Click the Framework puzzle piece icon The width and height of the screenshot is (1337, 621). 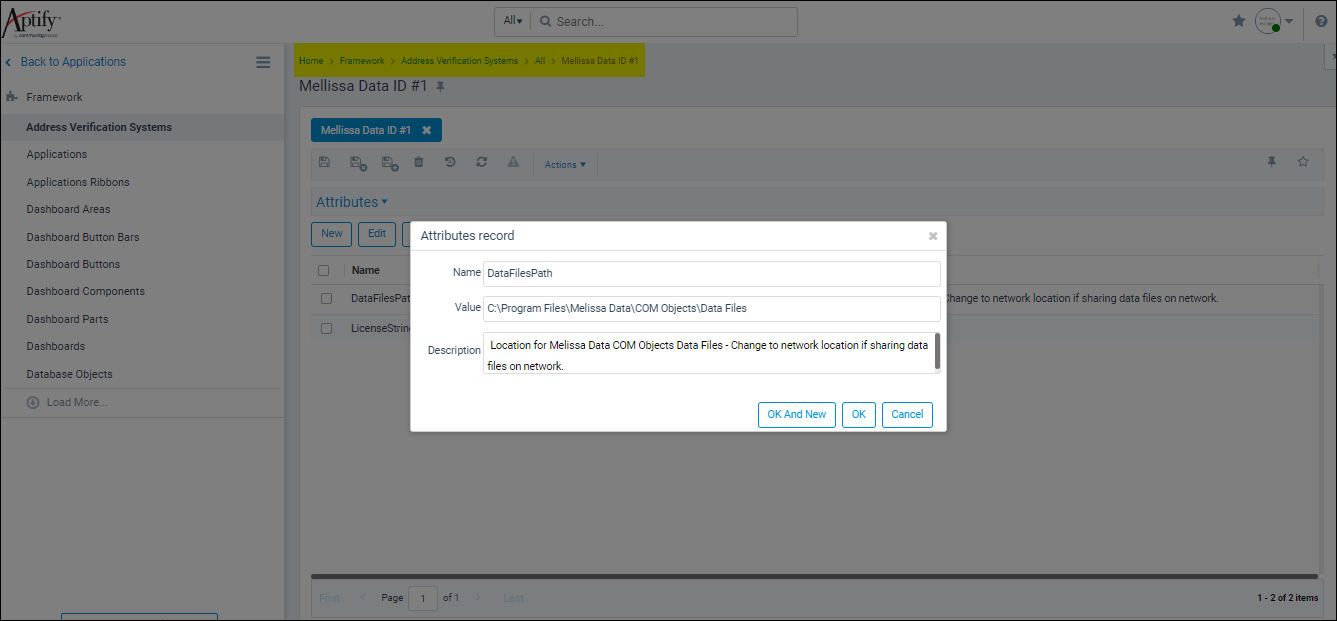[x=12, y=97]
